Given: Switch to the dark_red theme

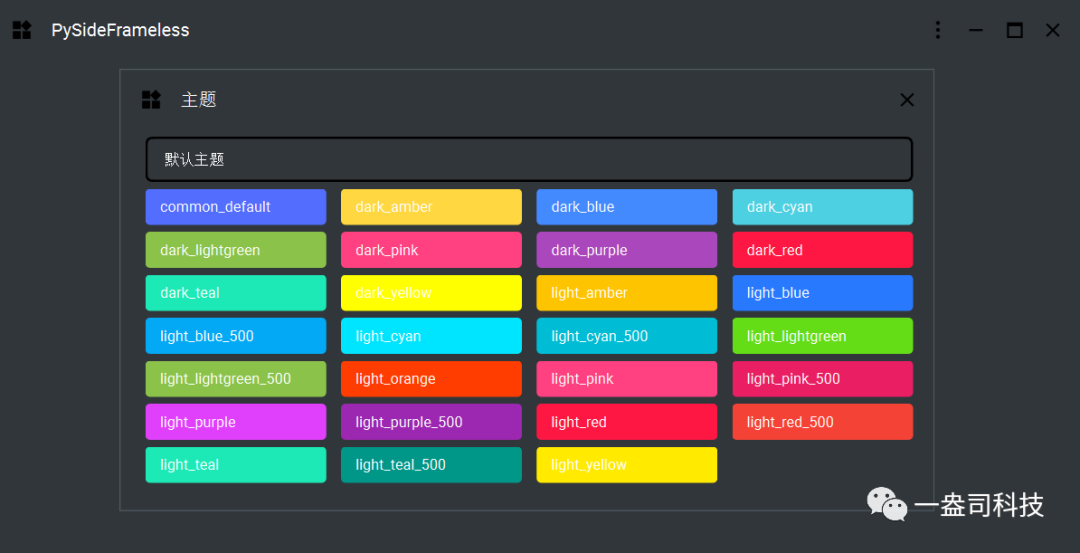Looking at the screenshot, I should (x=822, y=250).
